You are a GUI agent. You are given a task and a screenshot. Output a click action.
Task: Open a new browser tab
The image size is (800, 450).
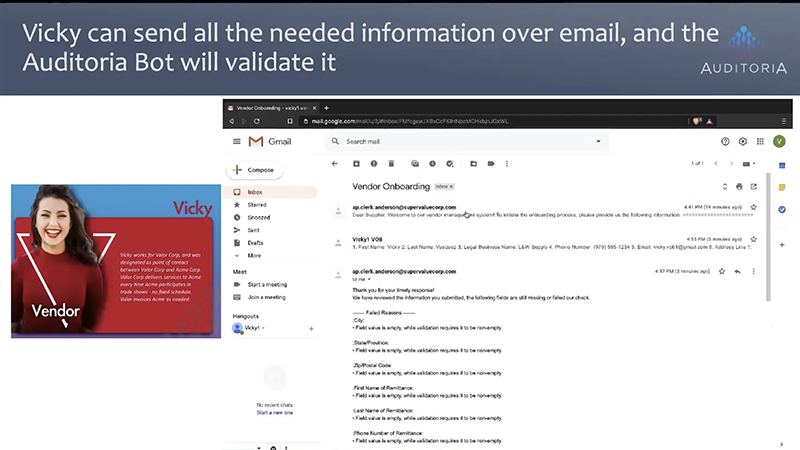pos(327,108)
